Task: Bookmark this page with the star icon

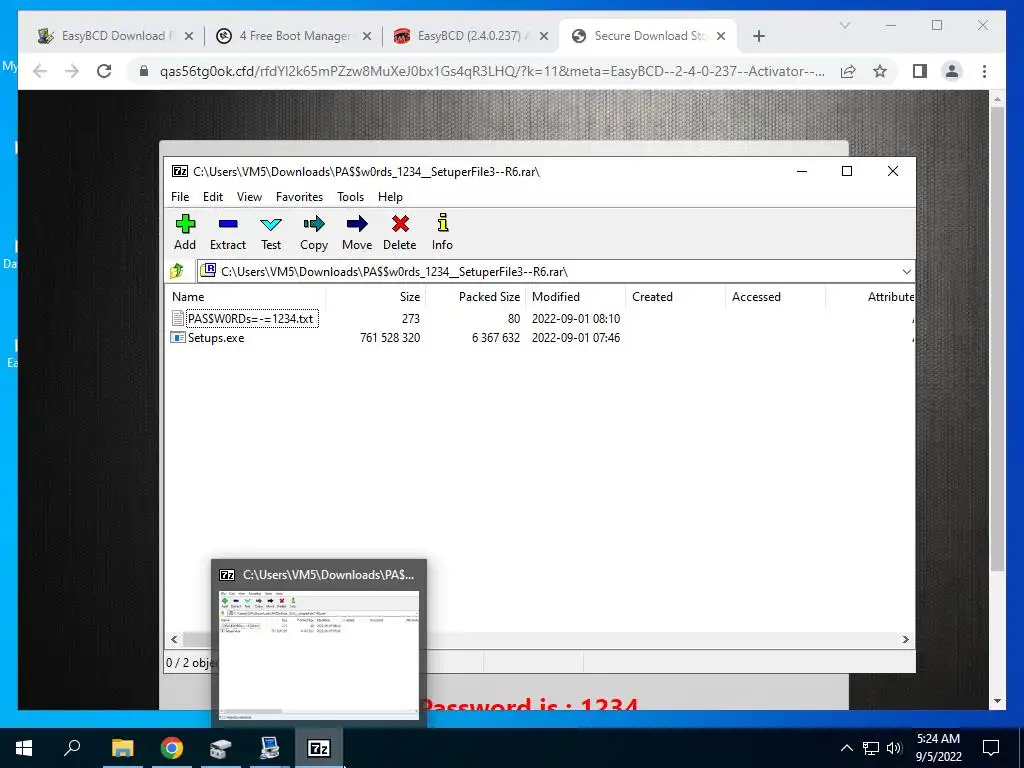Action: 880,71
